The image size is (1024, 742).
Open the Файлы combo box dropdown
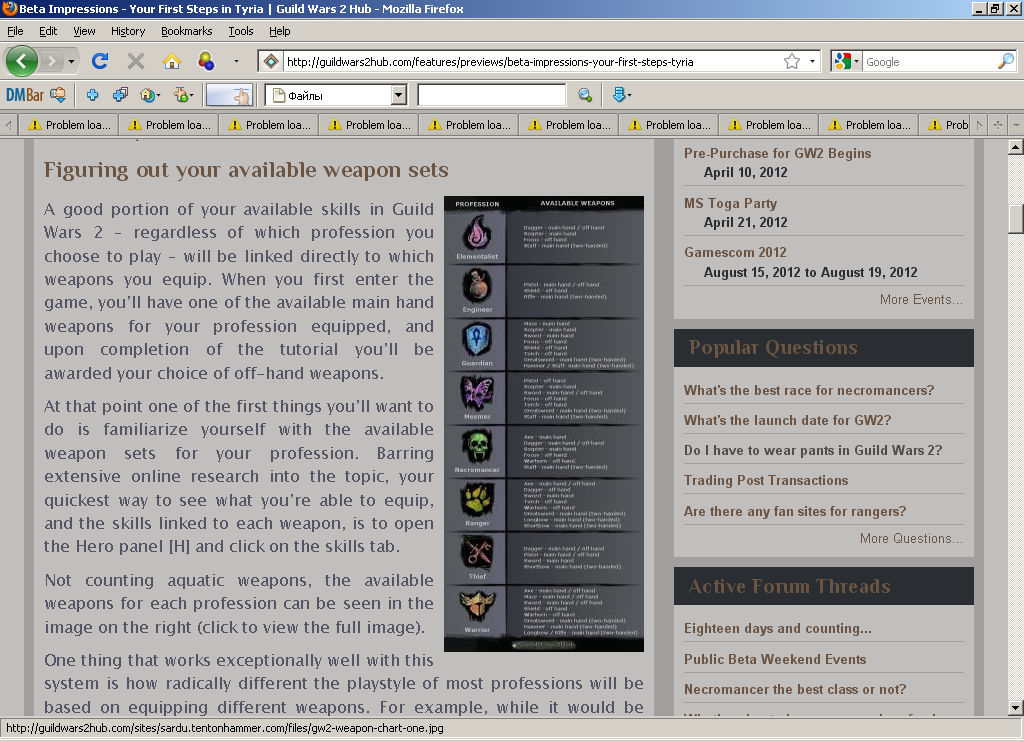(x=398, y=95)
